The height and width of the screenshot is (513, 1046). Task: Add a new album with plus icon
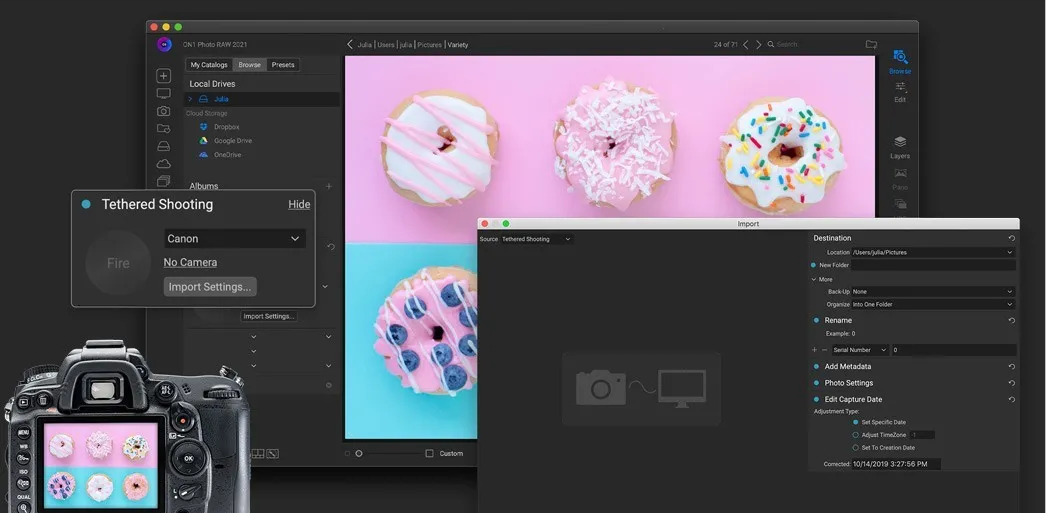[x=329, y=186]
